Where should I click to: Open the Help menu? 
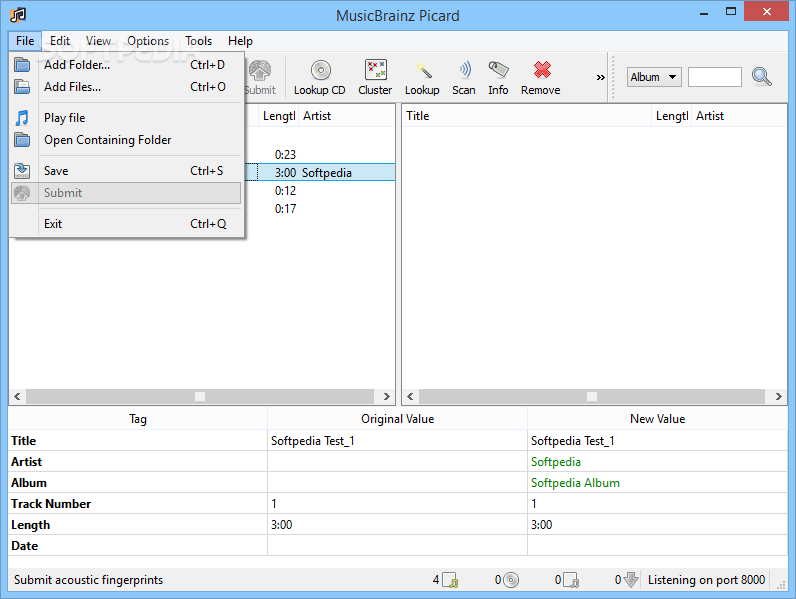click(x=240, y=41)
